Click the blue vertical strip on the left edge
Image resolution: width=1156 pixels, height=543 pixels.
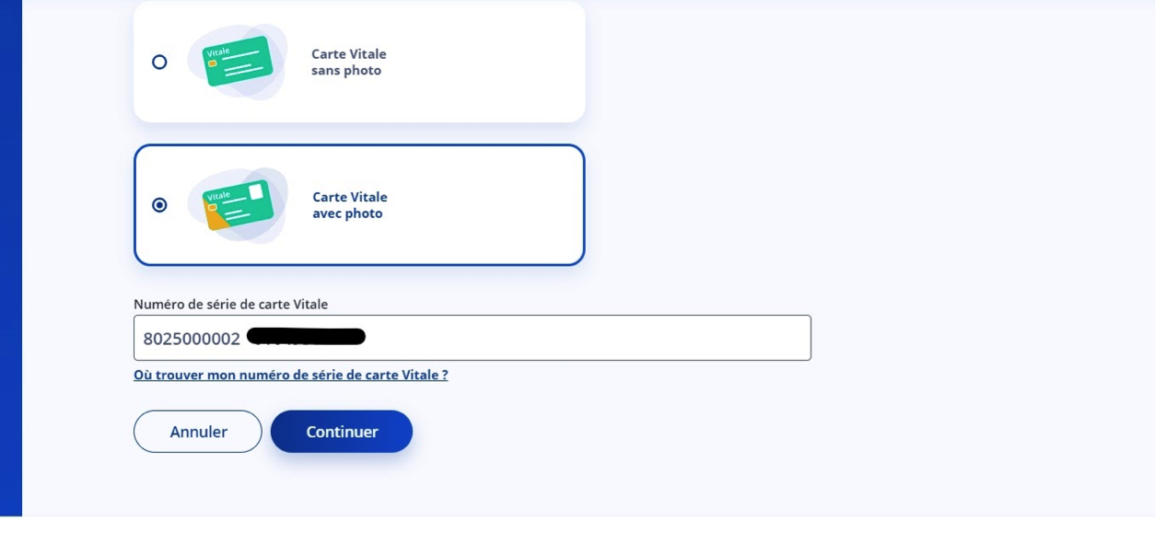point(11,258)
